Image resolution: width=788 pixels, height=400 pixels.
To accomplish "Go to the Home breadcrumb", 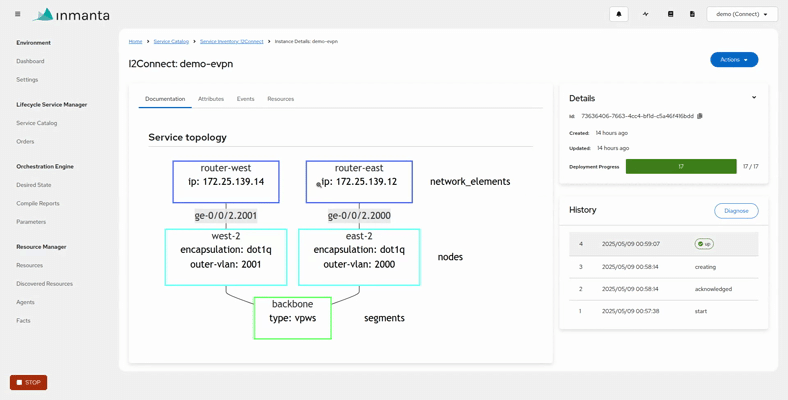I will (x=135, y=41).
